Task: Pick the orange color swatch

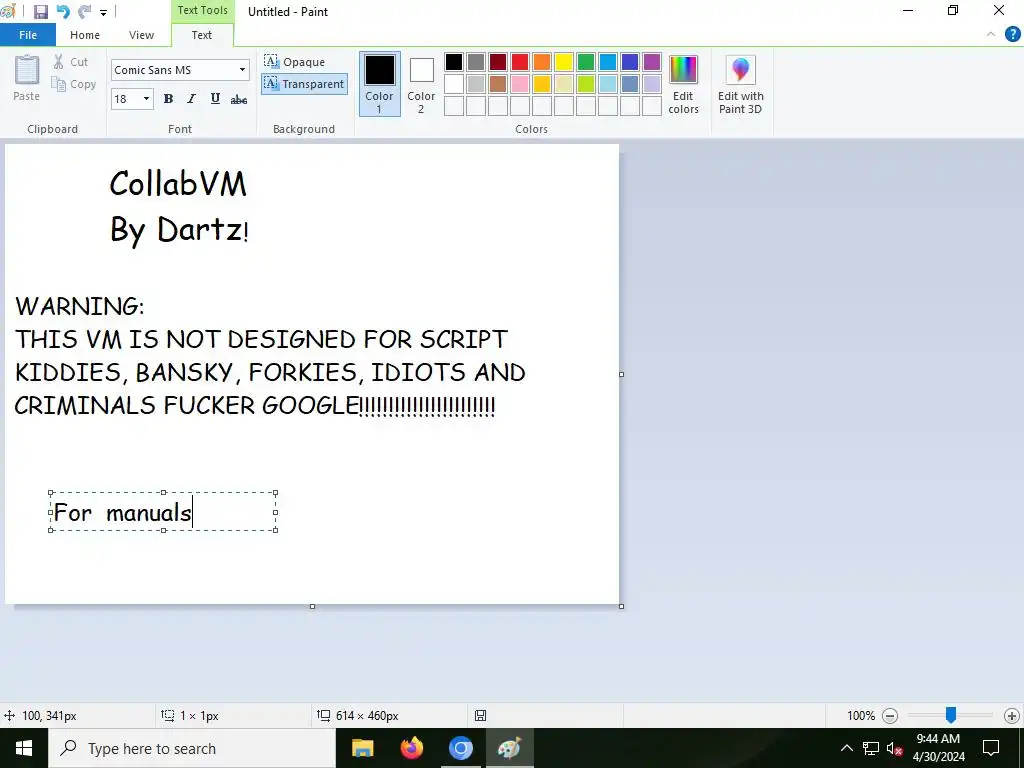Action: [x=542, y=62]
